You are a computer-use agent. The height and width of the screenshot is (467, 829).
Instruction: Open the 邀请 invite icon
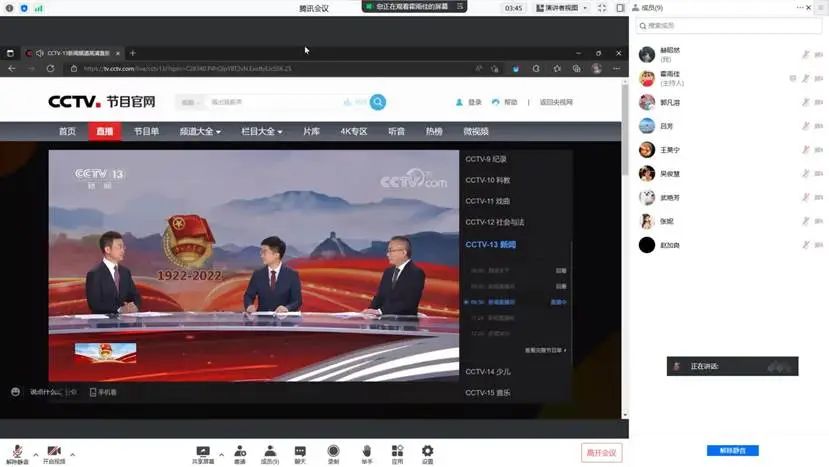tap(240, 452)
